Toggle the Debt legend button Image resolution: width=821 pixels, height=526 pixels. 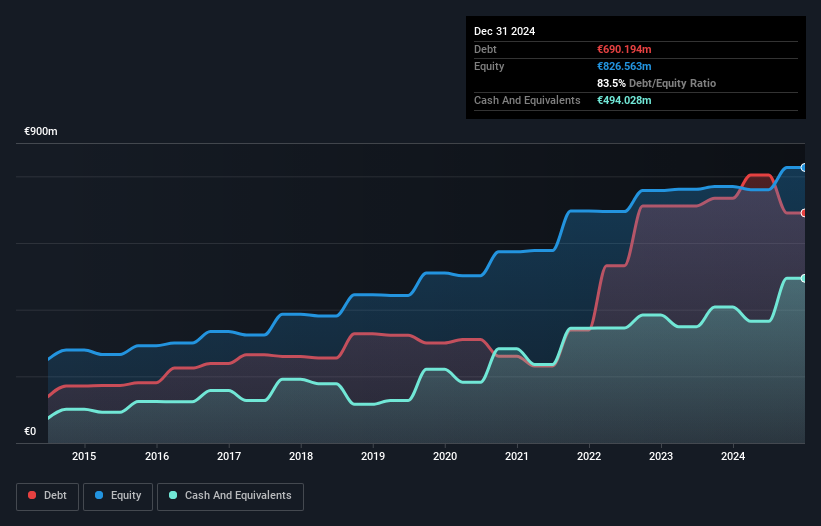(46, 496)
